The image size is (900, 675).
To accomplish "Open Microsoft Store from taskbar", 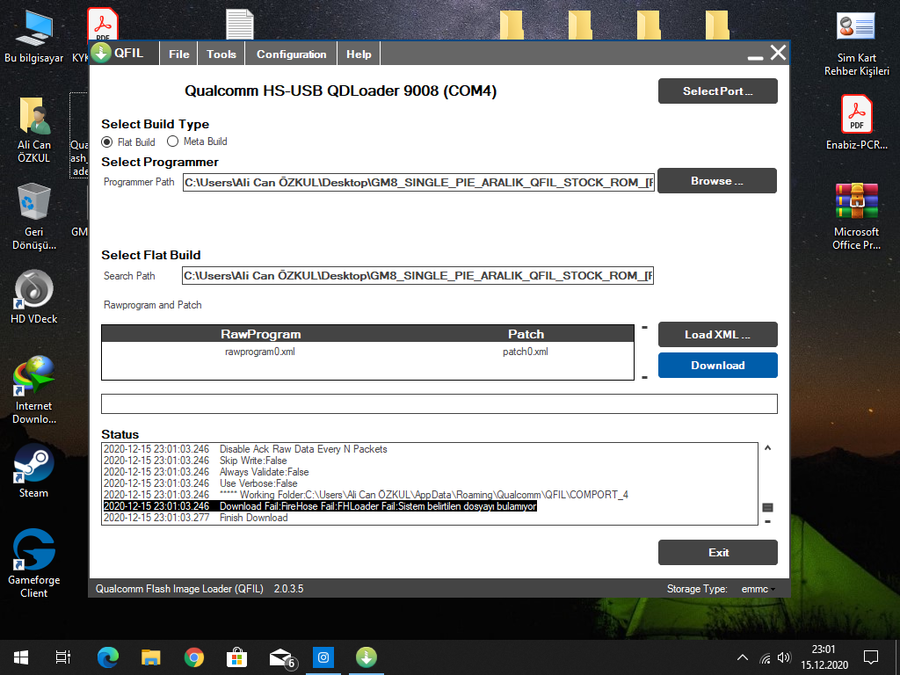I will point(236,657).
